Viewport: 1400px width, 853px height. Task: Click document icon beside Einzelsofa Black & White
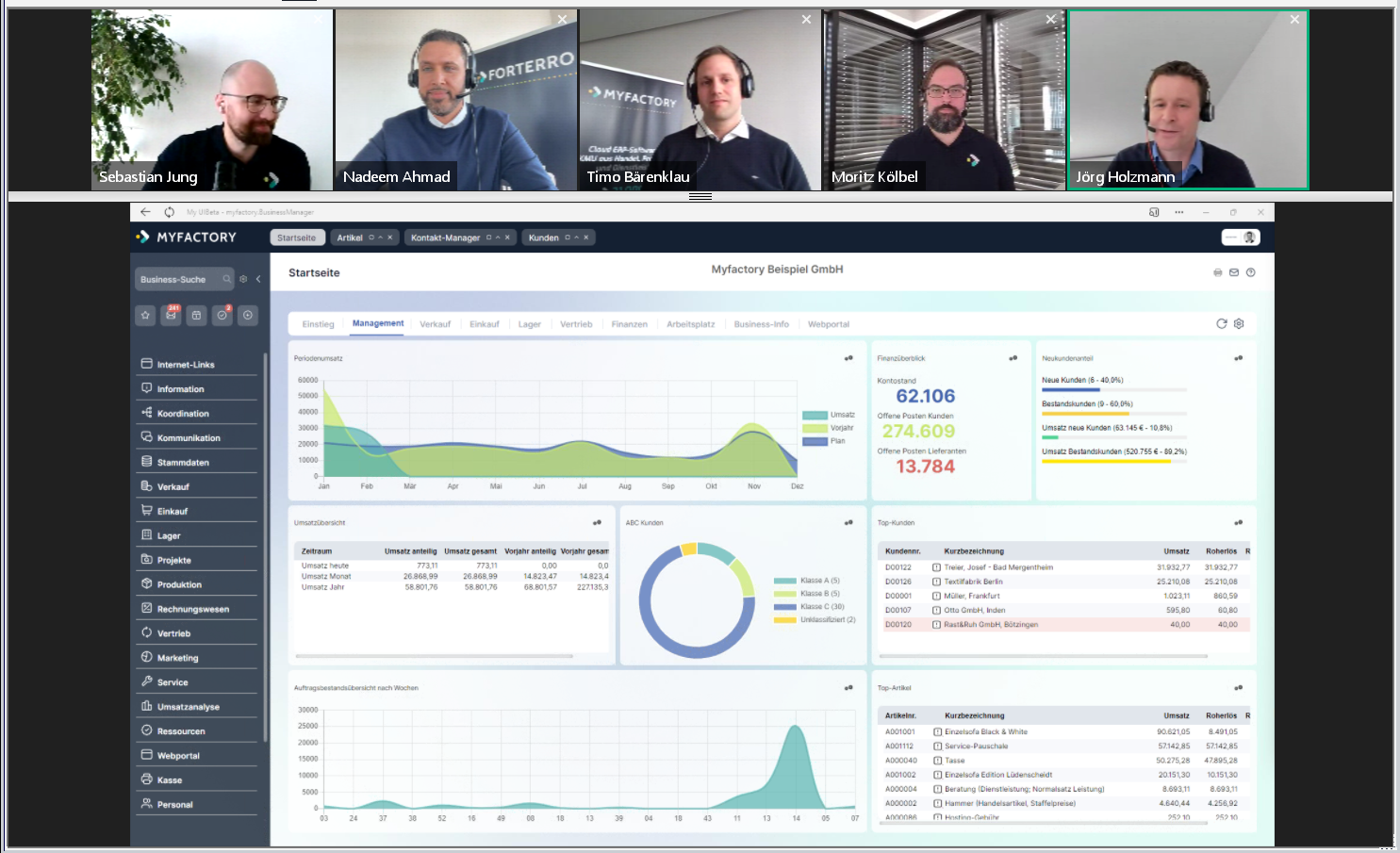click(x=937, y=731)
